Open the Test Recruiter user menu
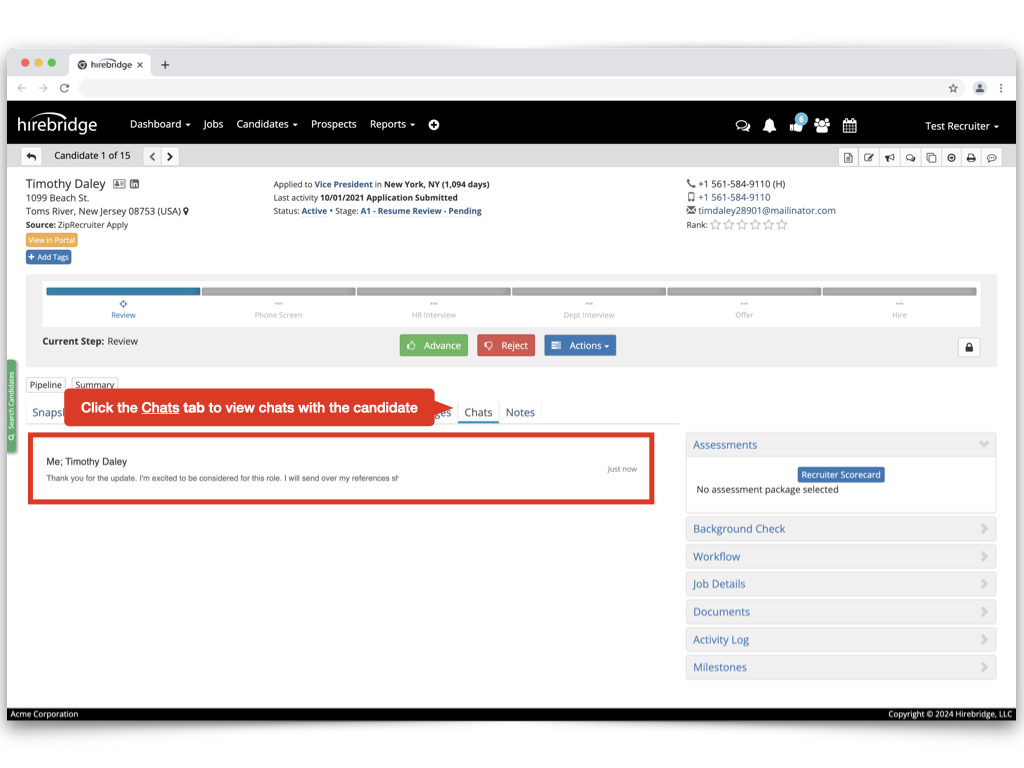This screenshot has width=1024, height=768. point(962,126)
